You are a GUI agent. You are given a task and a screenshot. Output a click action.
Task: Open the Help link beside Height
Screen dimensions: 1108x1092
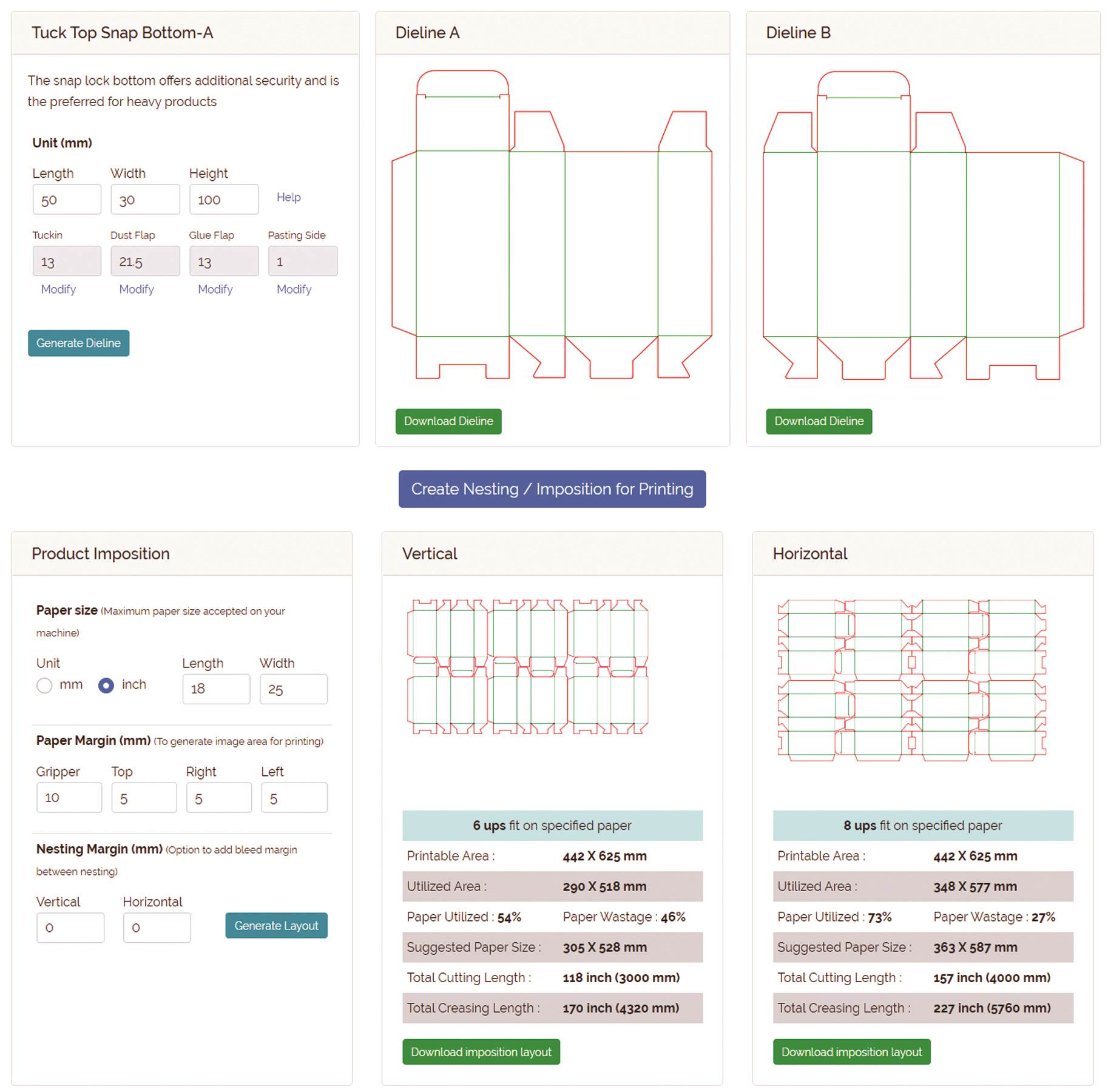coord(288,197)
